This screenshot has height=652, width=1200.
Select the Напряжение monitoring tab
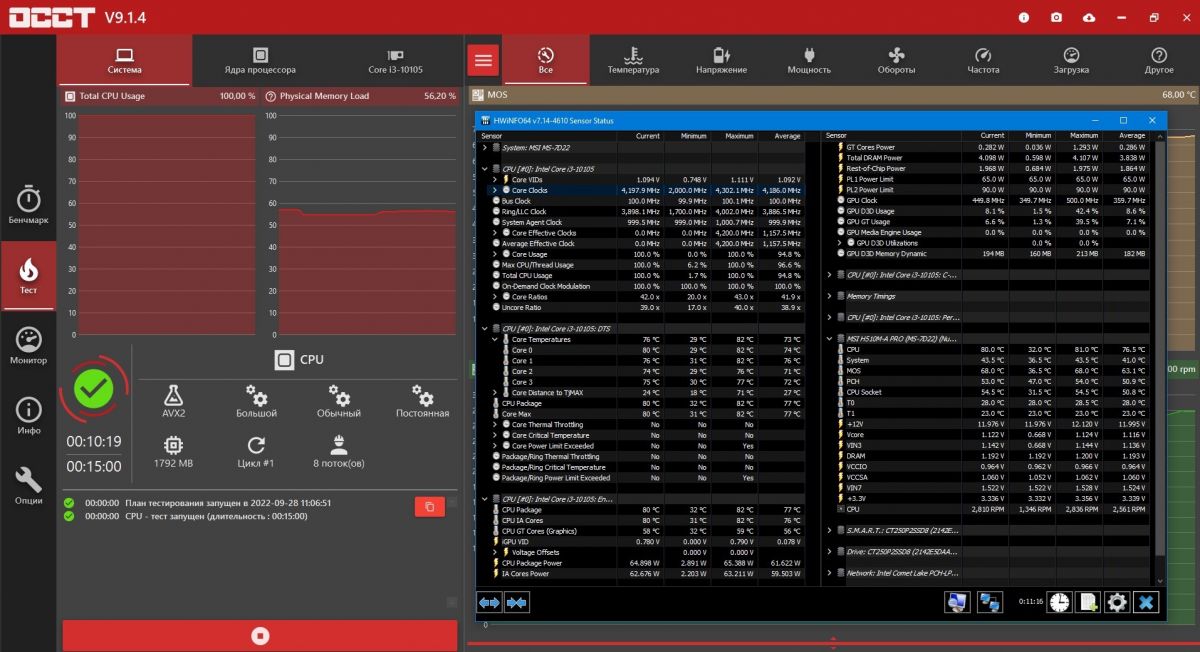(x=721, y=61)
